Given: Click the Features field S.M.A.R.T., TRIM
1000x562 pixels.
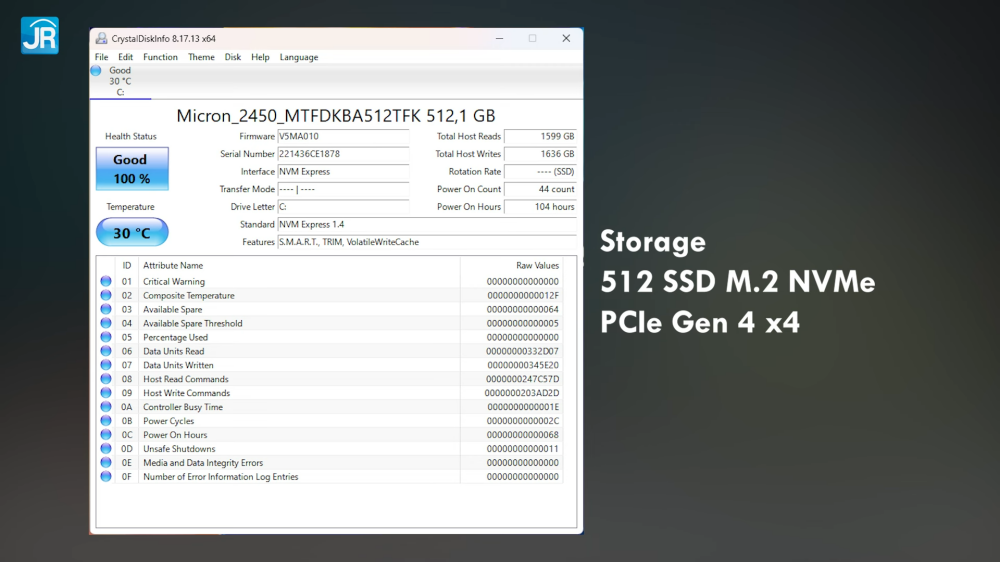Looking at the screenshot, I should 427,242.
